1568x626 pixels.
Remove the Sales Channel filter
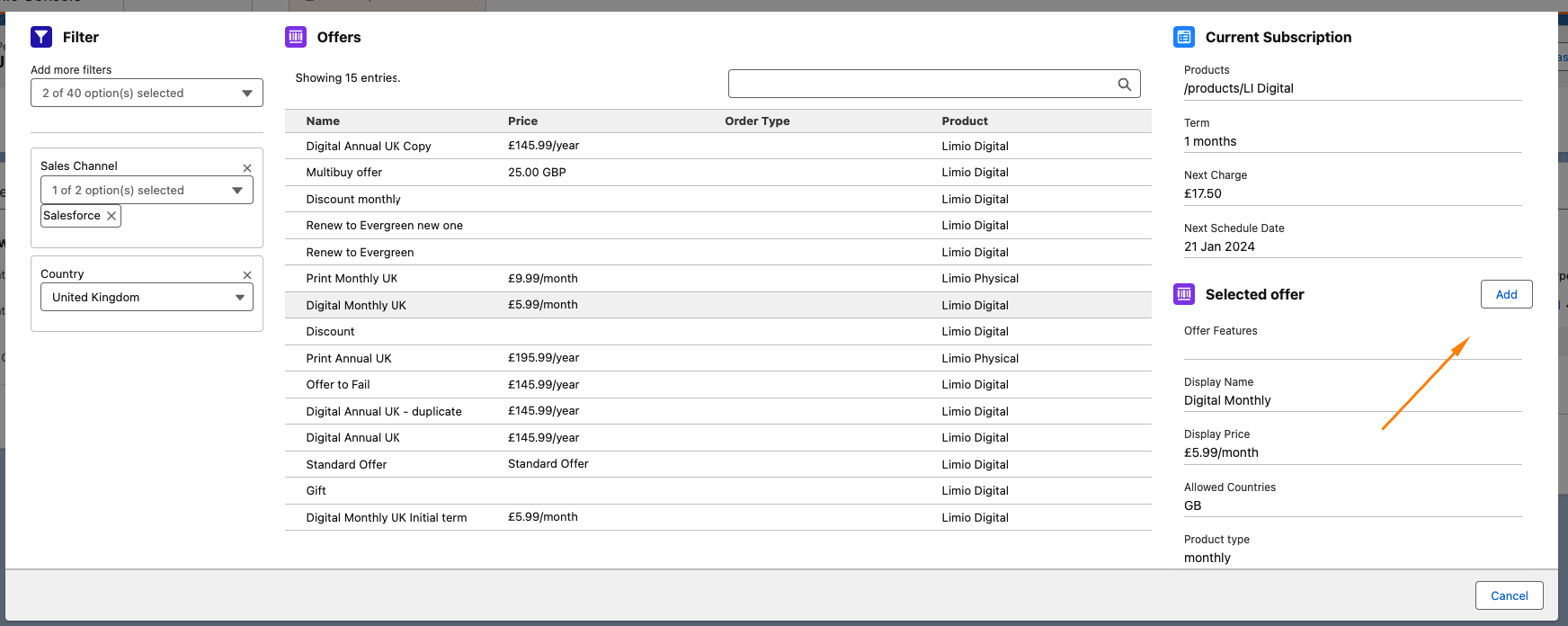coord(247,168)
